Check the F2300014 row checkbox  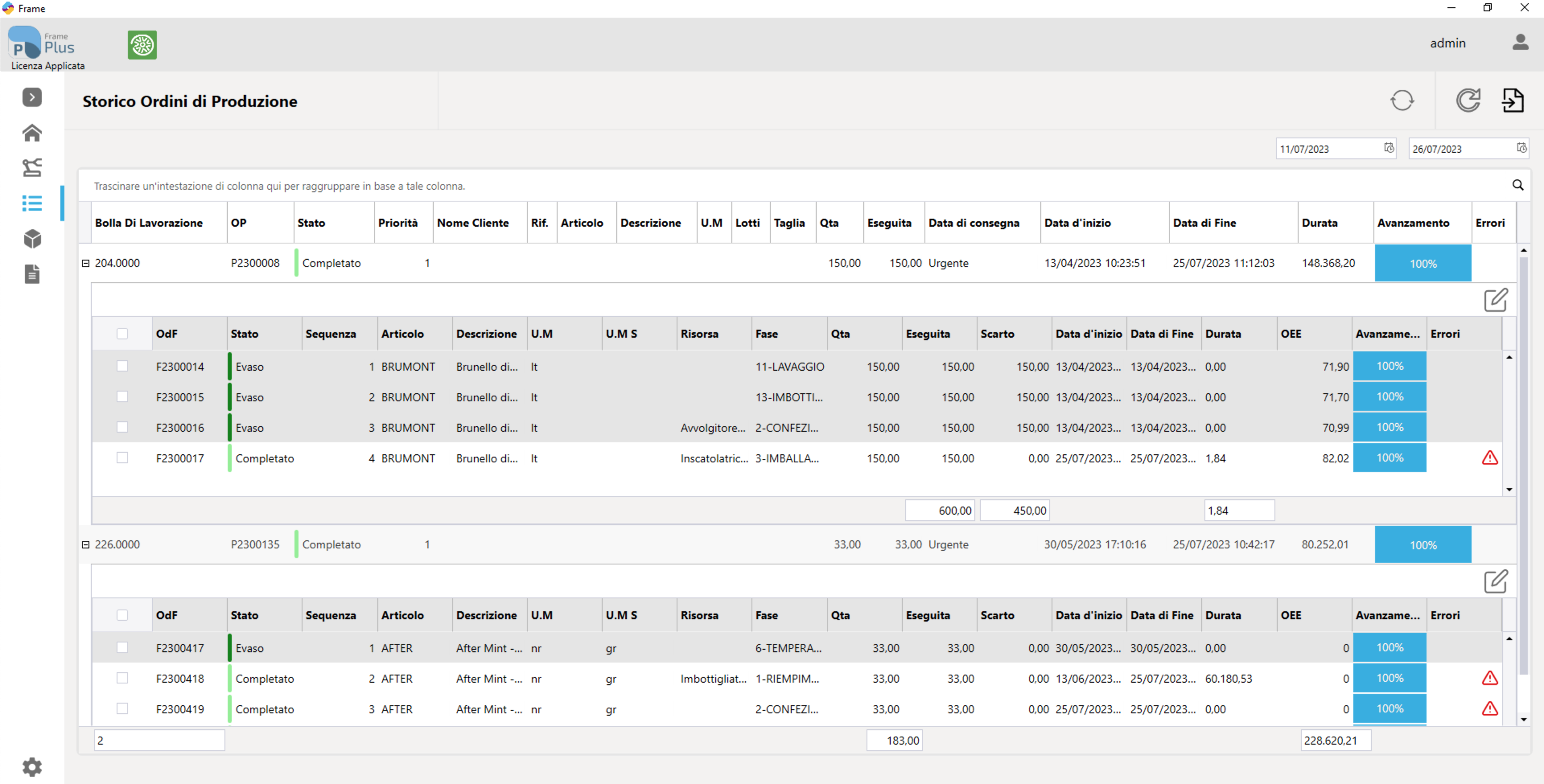pyautogui.click(x=122, y=366)
